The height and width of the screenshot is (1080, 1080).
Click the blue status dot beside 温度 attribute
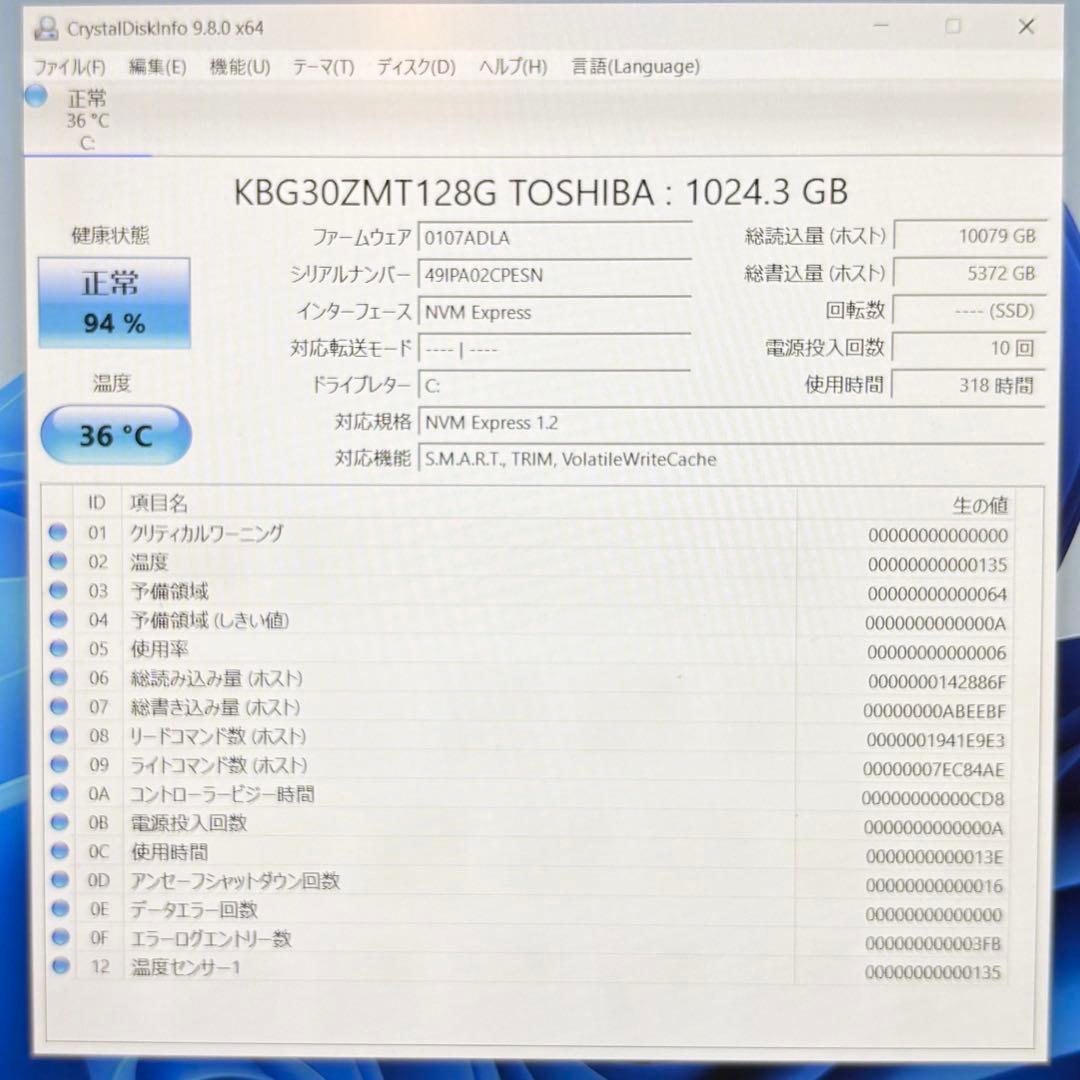[57, 562]
